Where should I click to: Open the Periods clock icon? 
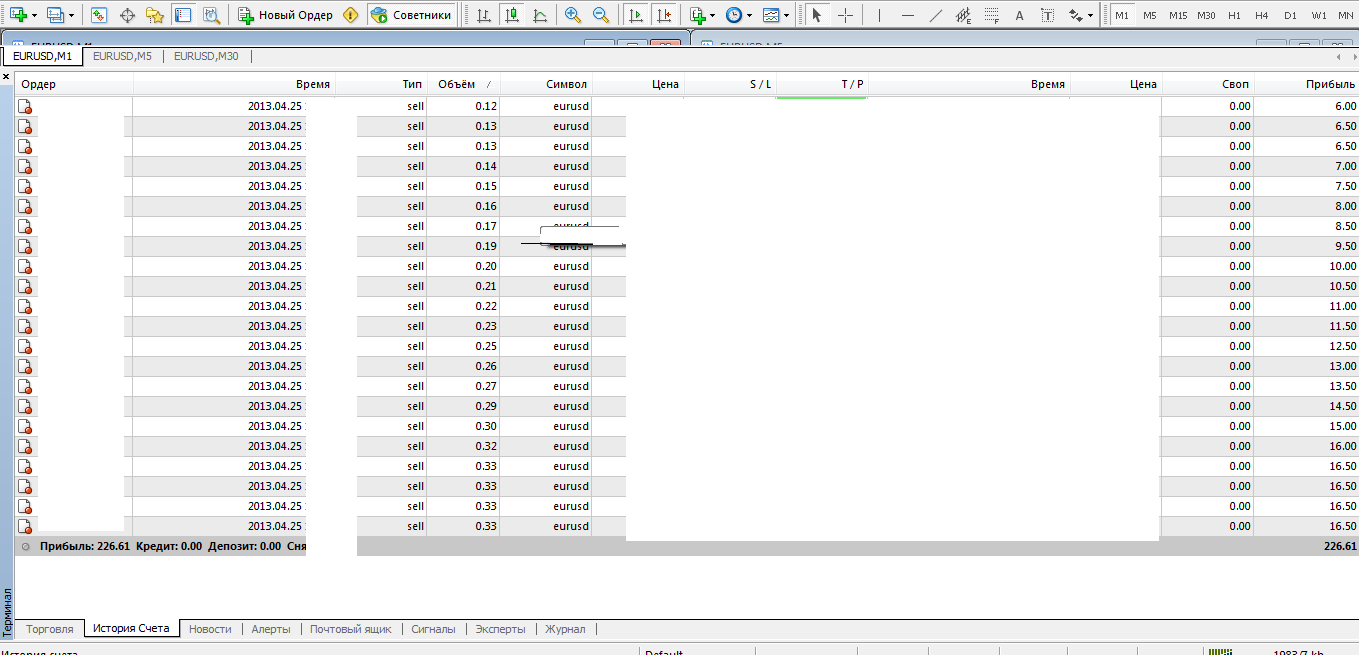pyautogui.click(x=733, y=15)
